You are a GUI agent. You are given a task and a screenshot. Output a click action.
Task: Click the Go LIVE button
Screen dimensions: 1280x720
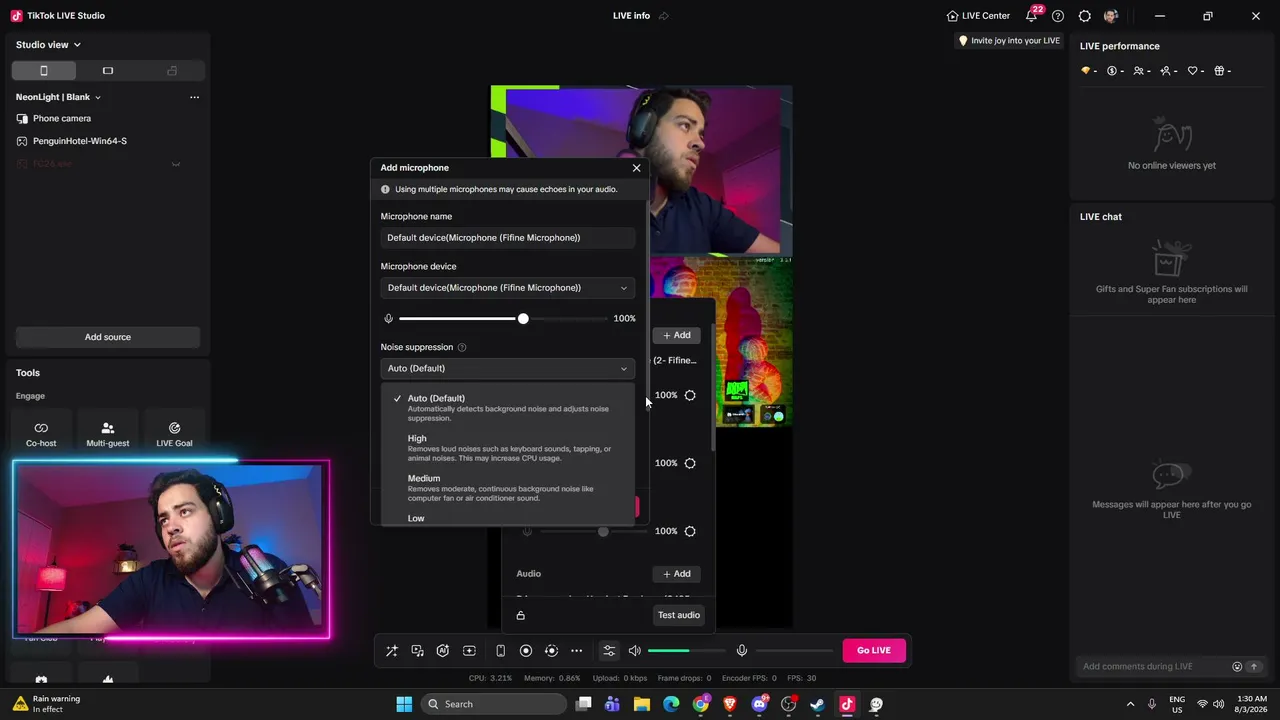tap(874, 650)
